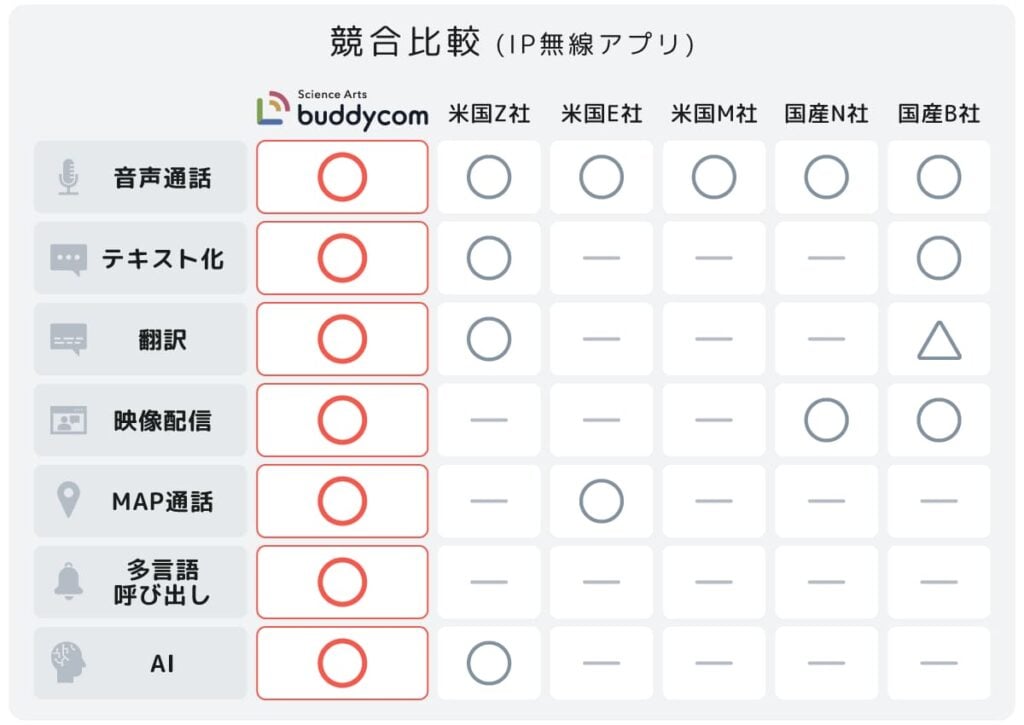Click the triangle mark for 国産B社 翻訳
Viewport: 1024px width, 725px height.
(x=939, y=340)
